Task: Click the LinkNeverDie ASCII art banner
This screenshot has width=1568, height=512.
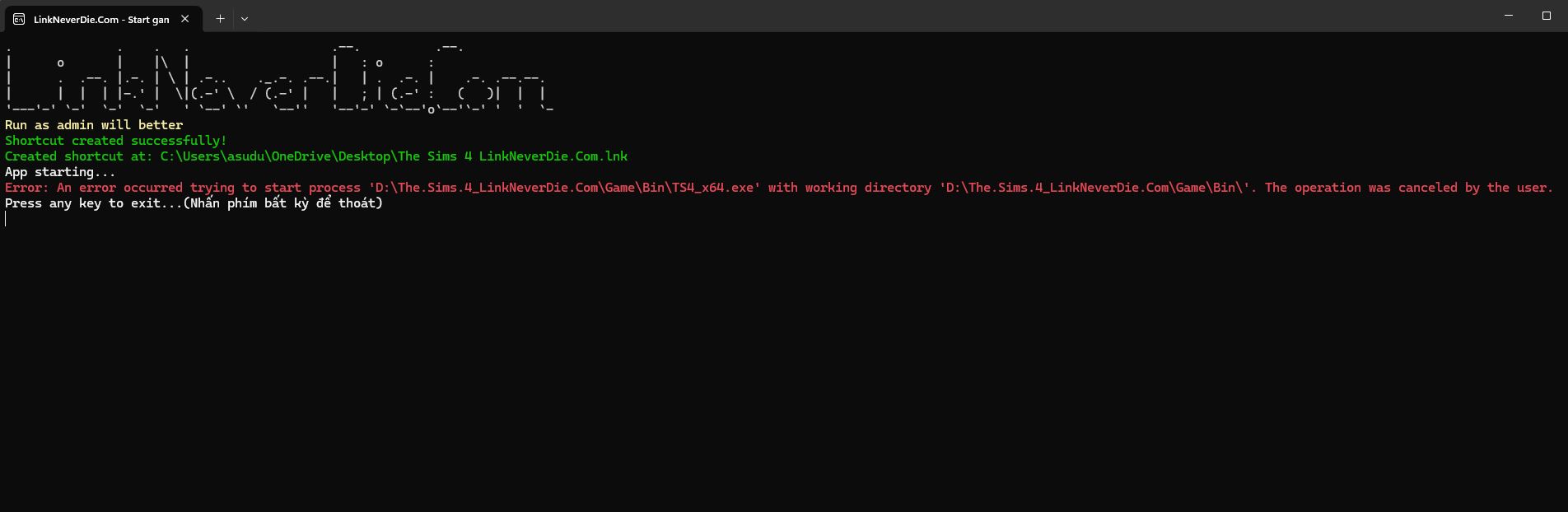Action: (280, 77)
